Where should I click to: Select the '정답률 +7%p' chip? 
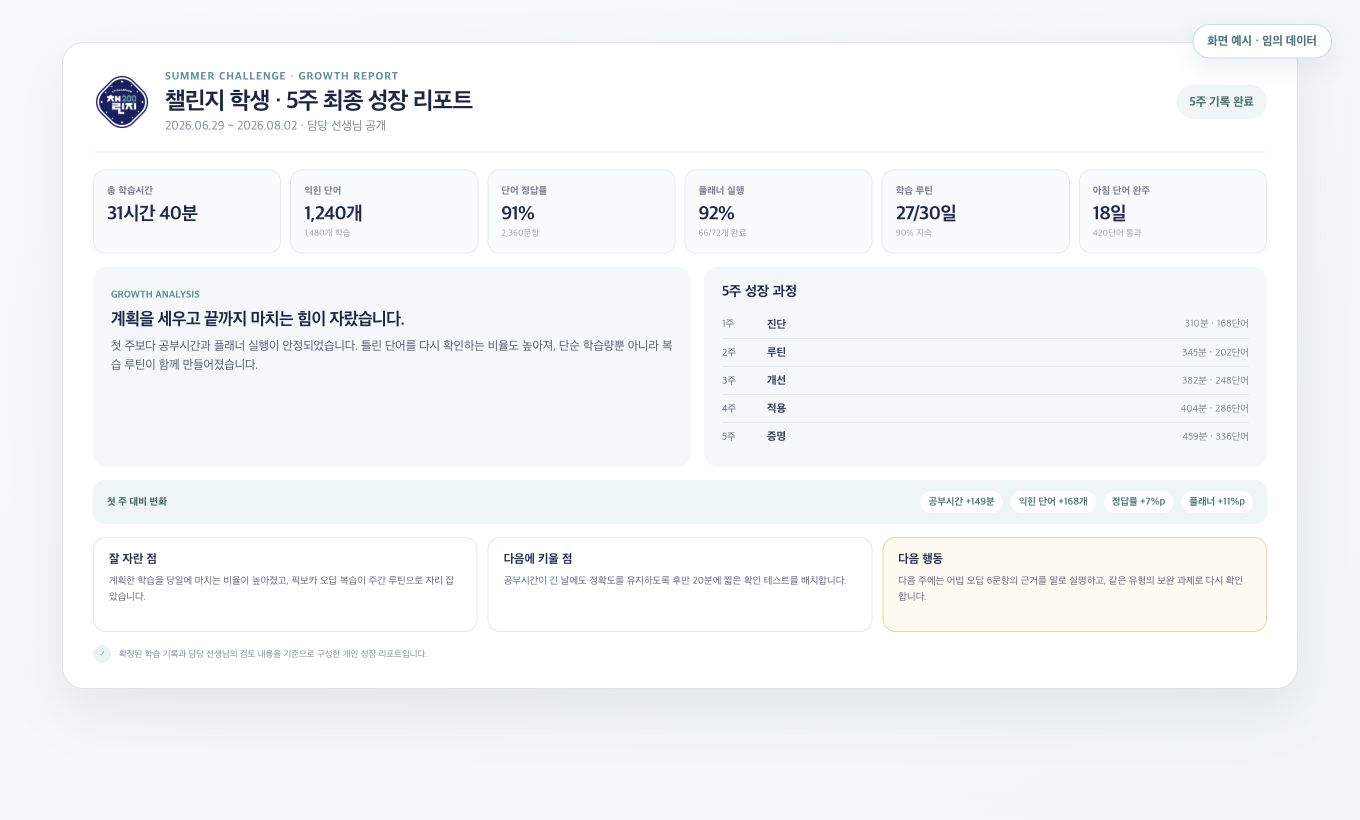[x=1138, y=502]
